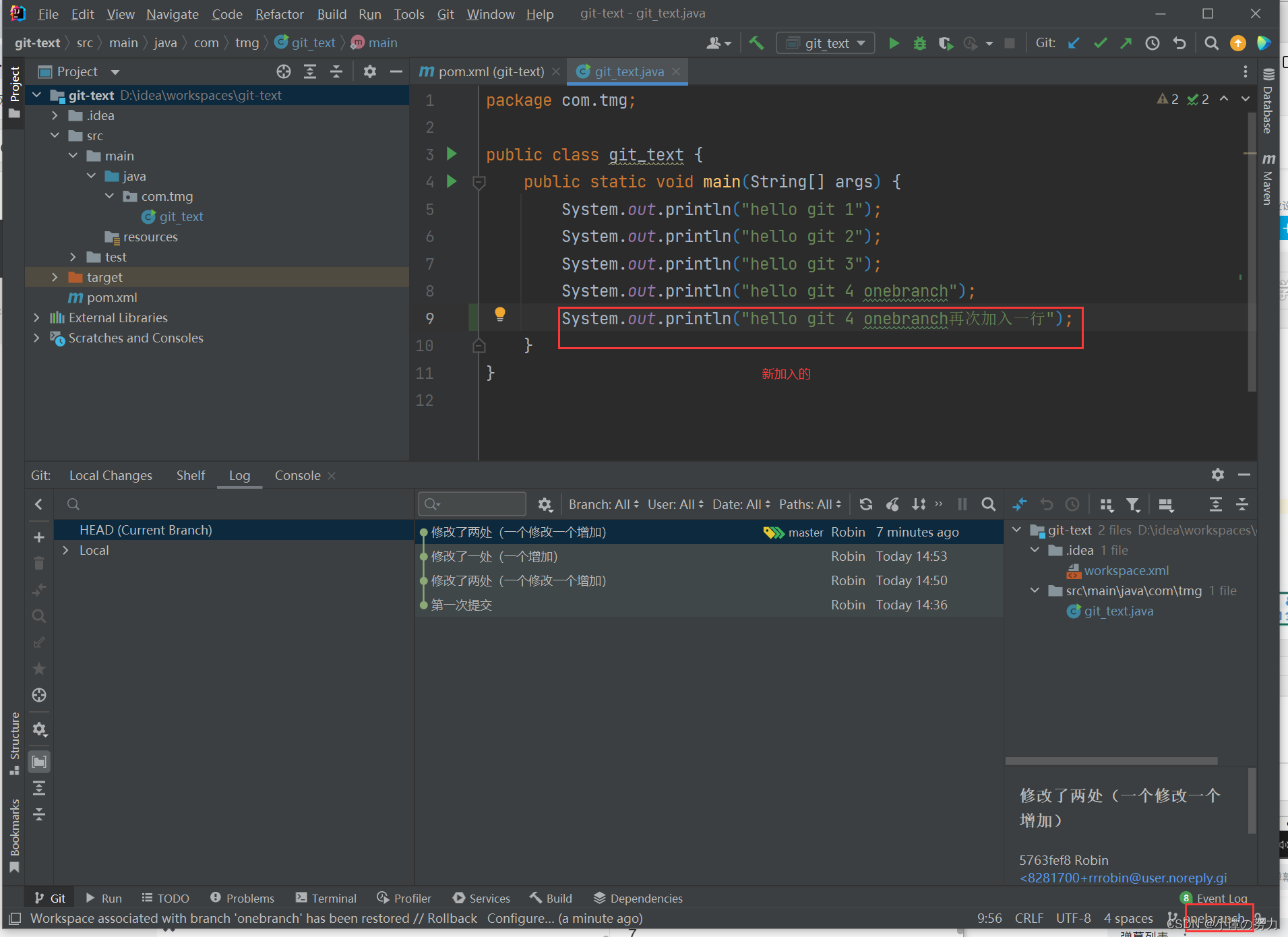Open the Git menu

coord(446,14)
